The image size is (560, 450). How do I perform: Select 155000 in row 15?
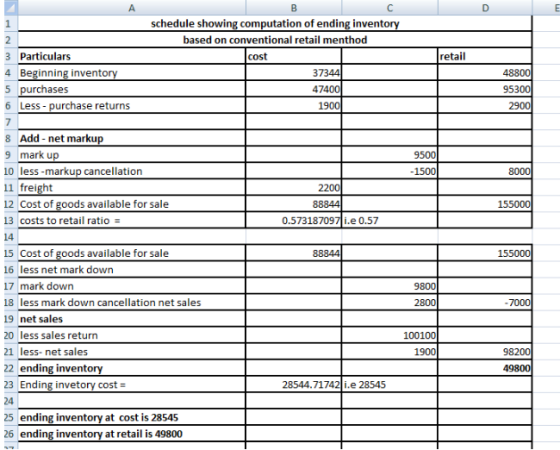click(x=485, y=253)
